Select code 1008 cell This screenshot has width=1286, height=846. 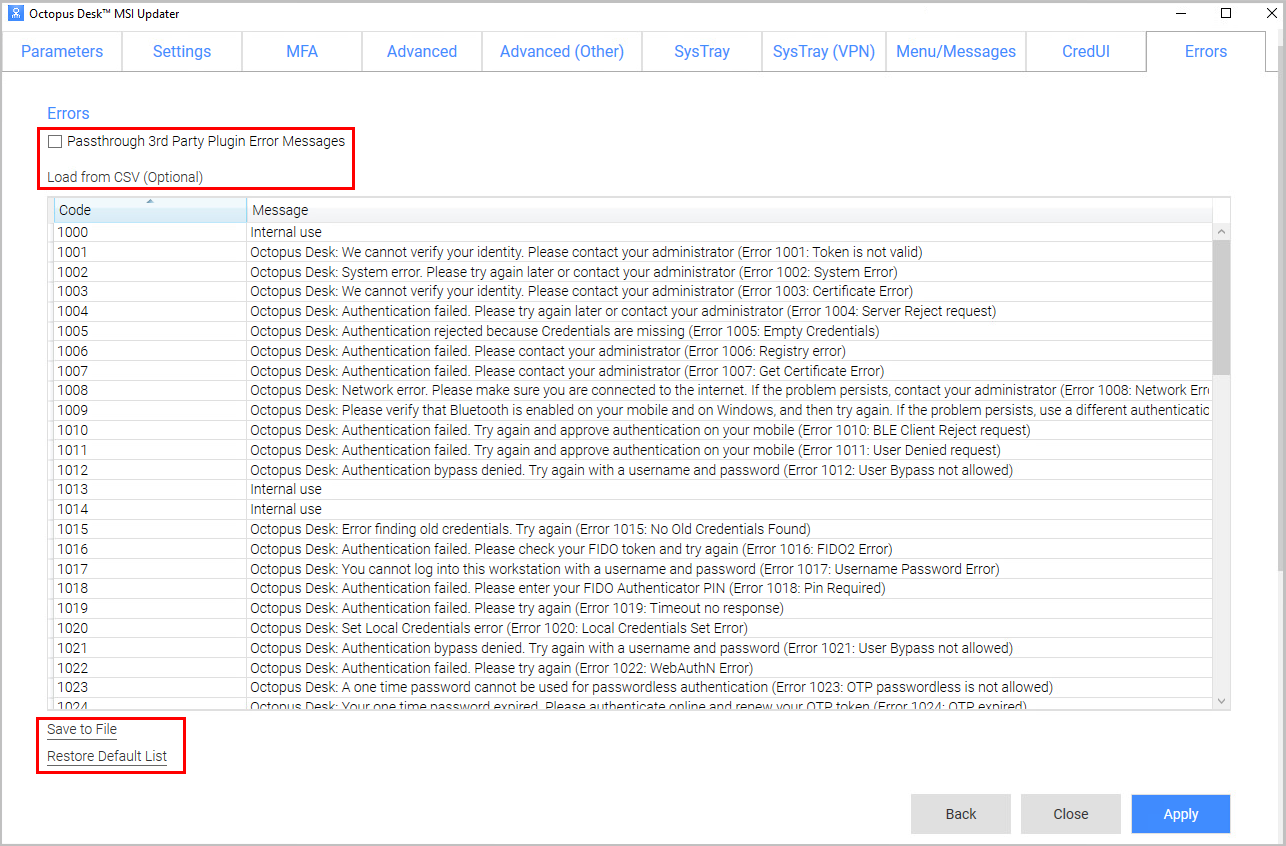click(x=150, y=390)
